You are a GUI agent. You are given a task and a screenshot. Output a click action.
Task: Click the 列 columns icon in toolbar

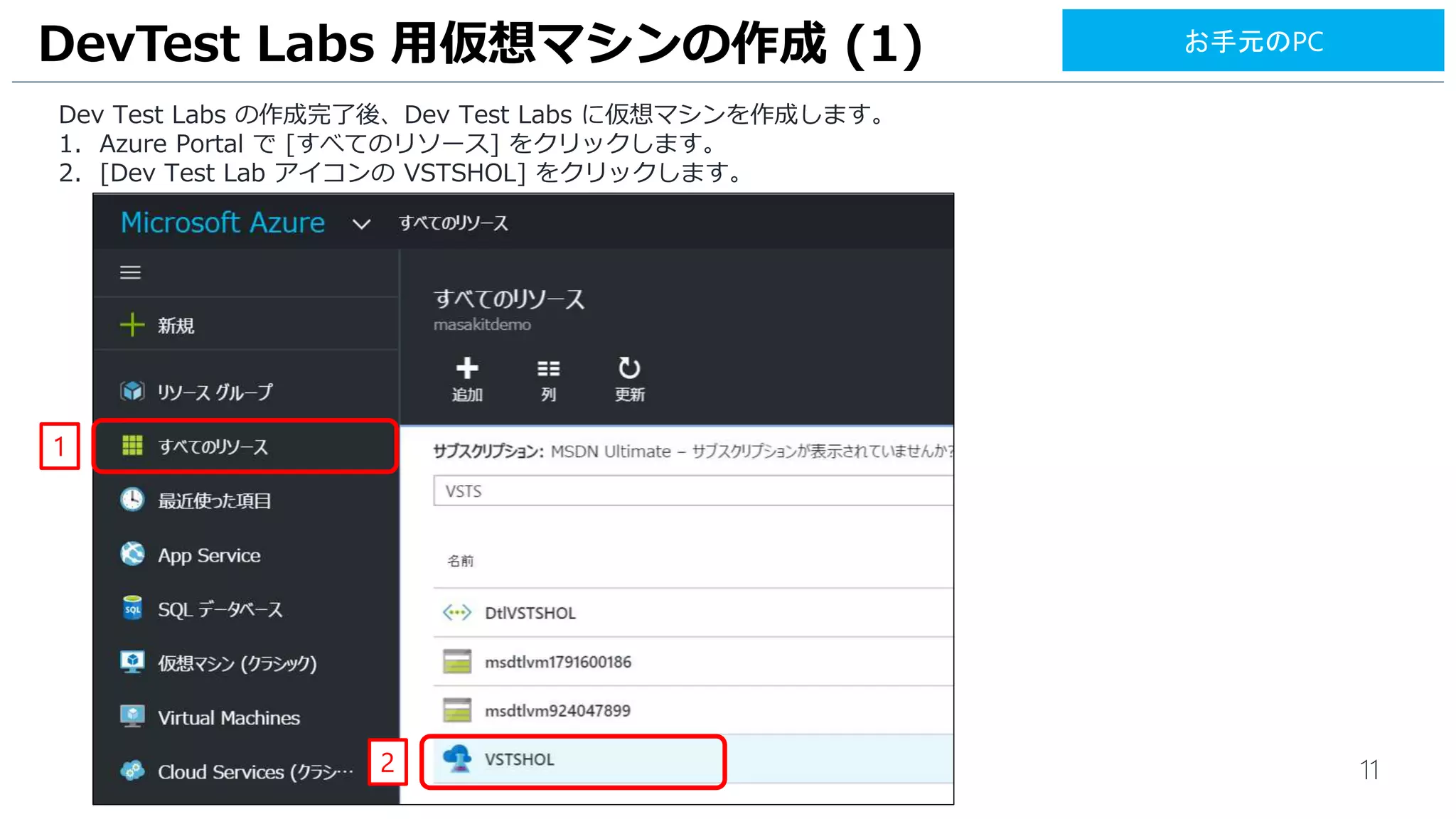click(x=548, y=368)
